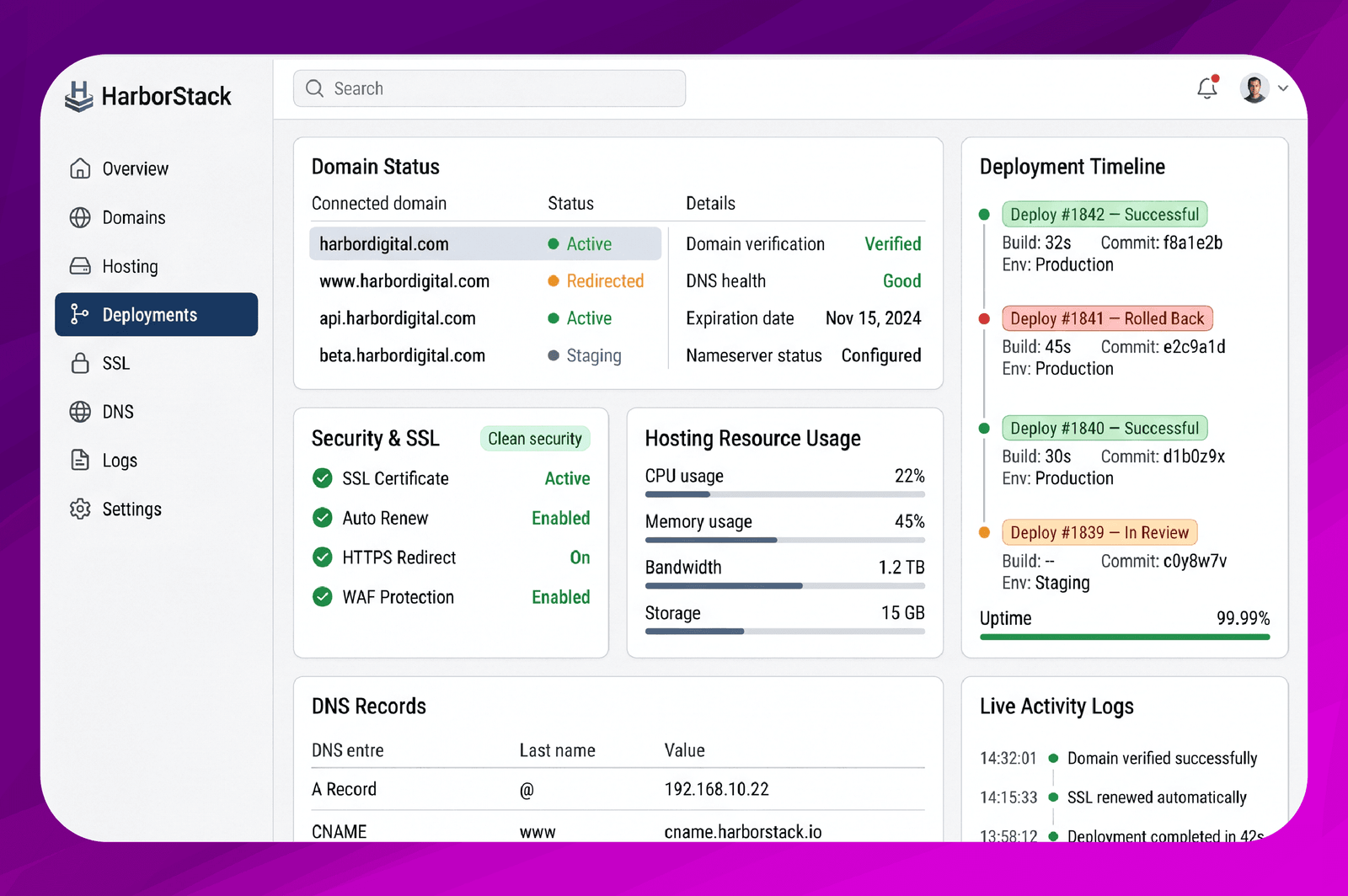Click the Settings gear icon

pyautogui.click(x=80, y=509)
